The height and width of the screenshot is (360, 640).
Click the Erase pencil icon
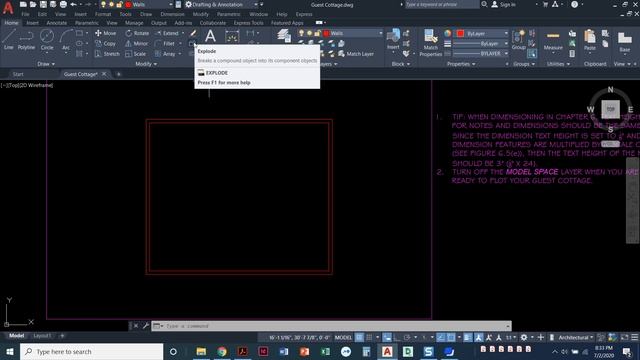coord(193,33)
